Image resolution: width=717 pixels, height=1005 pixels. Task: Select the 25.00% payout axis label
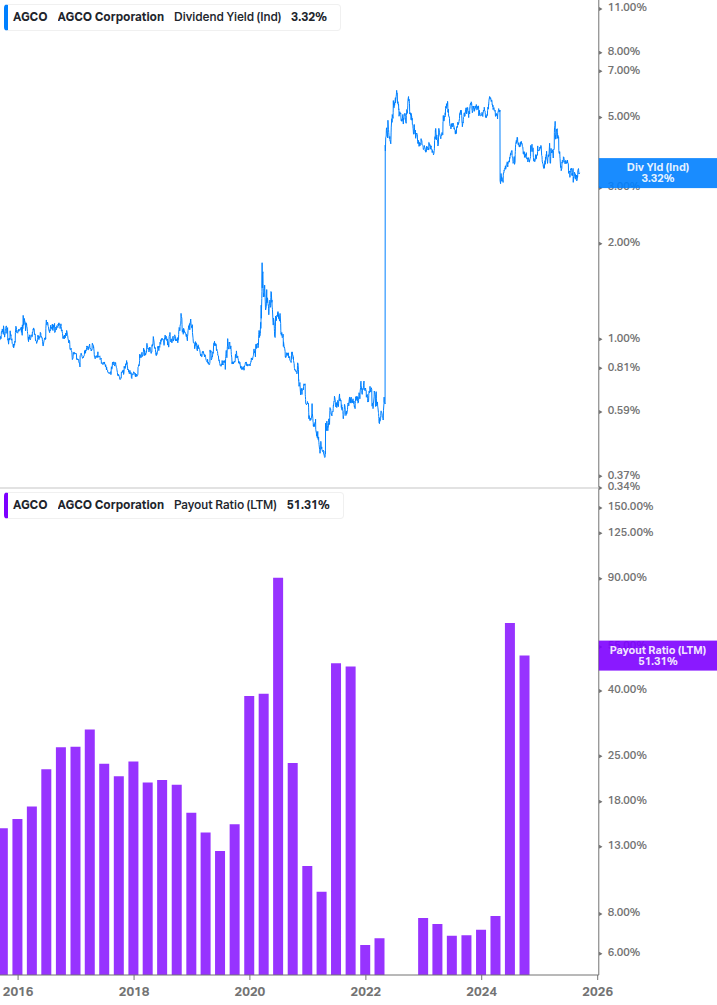click(x=627, y=756)
